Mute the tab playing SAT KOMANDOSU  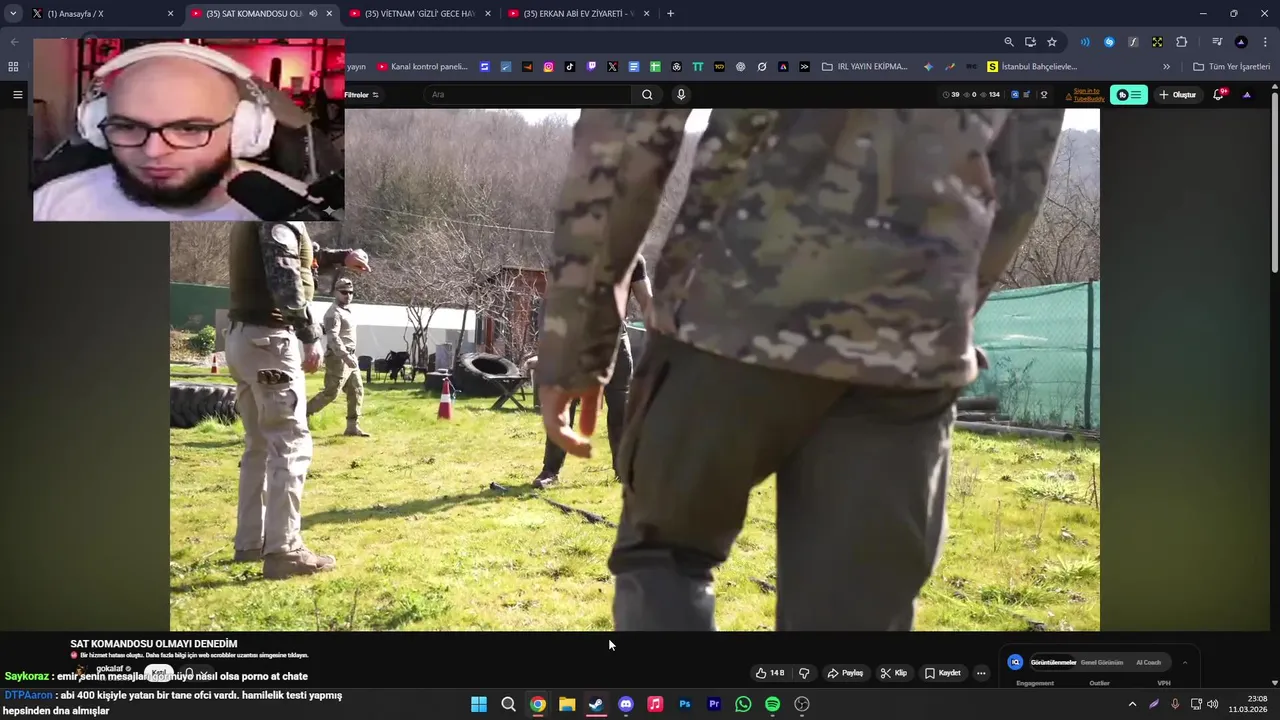[x=313, y=14]
